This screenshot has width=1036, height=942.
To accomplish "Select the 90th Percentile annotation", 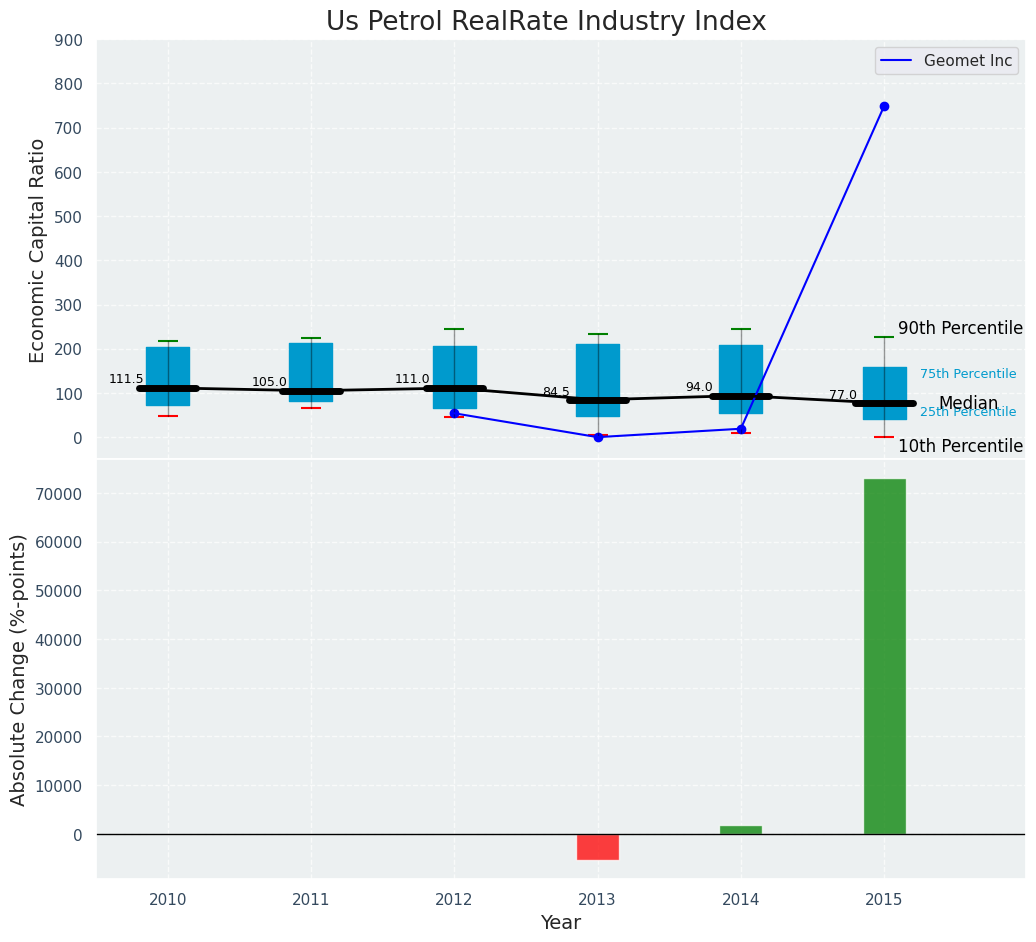I will coord(960,329).
